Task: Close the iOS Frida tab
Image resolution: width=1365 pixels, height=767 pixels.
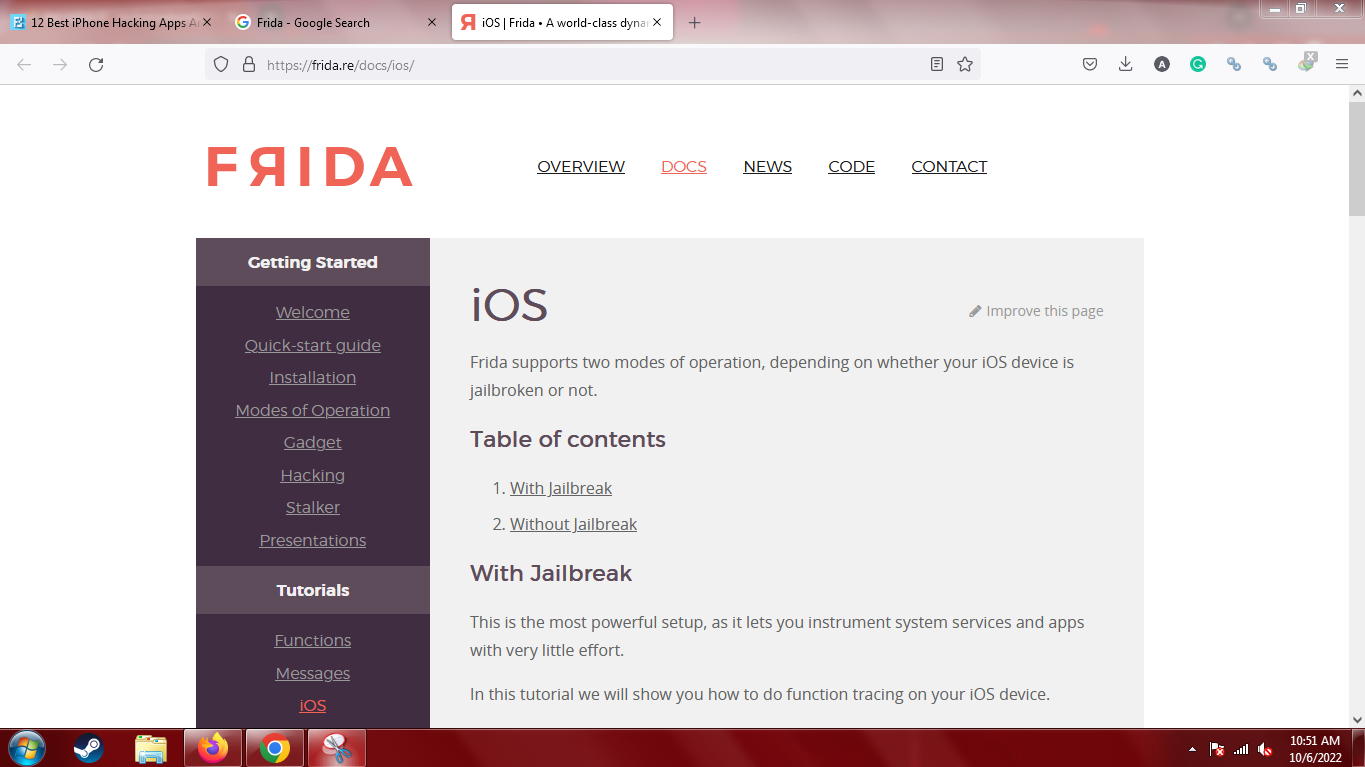Action: (x=656, y=22)
